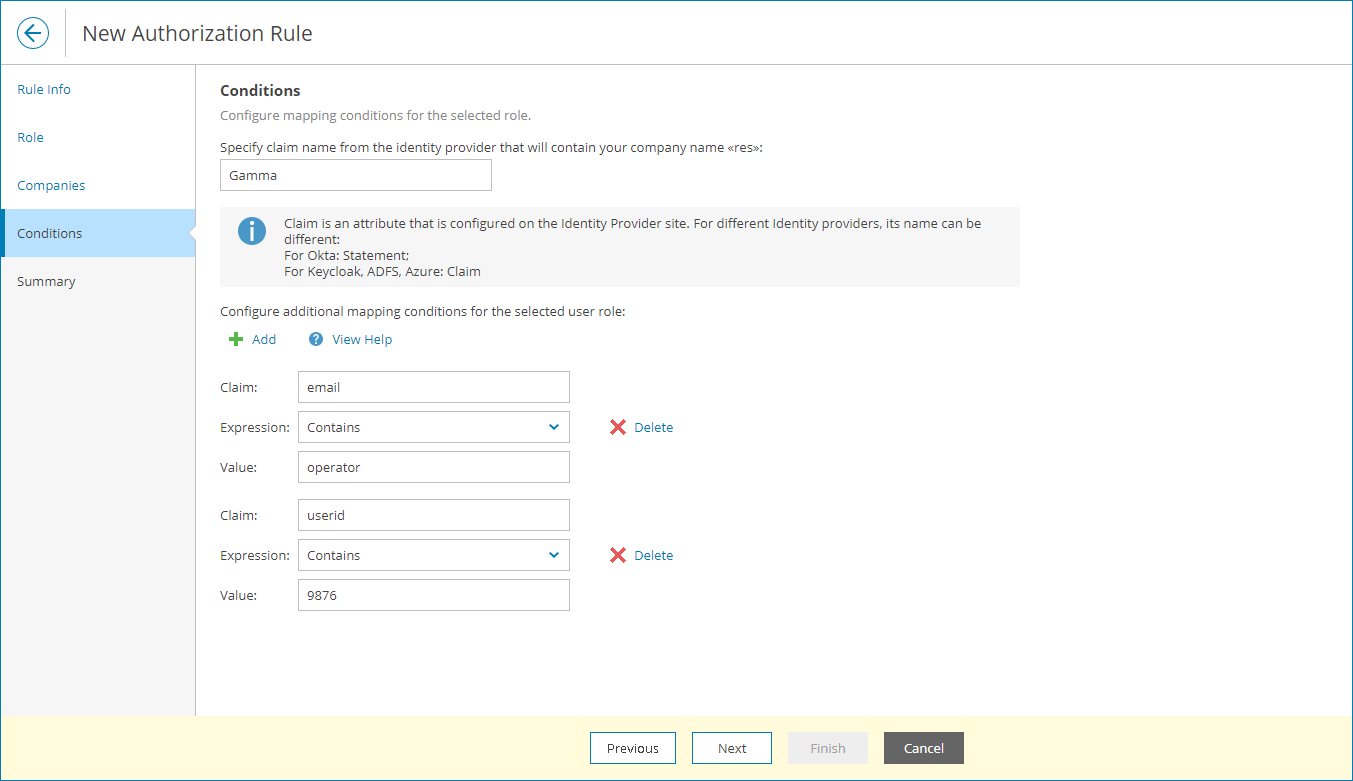
Task: Click the View Help question mark icon
Action: pyautogui.click(x=316, y=339)
